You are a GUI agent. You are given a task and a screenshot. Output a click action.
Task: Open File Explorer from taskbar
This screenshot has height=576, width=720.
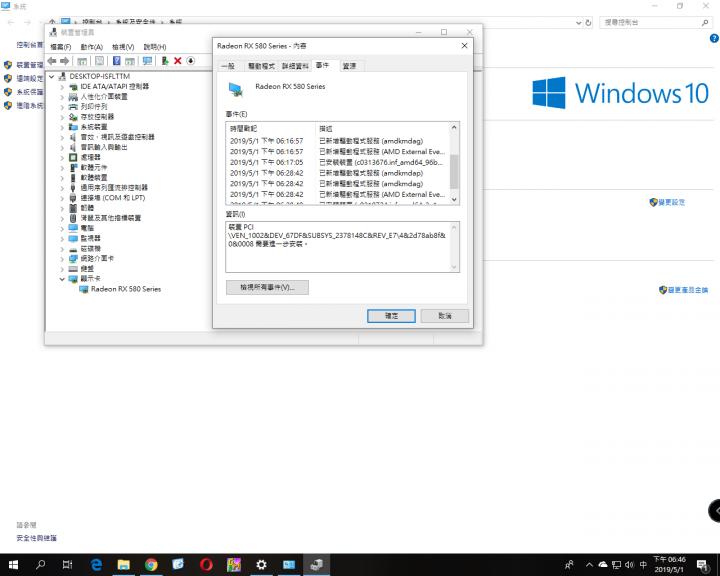(124, 565)
